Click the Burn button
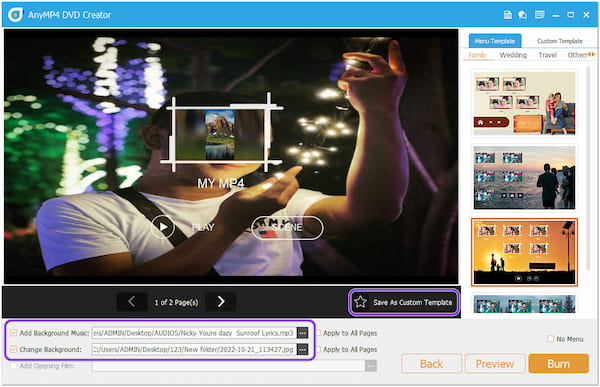Viewport: 600px width, 387px height. pos(558,363)
